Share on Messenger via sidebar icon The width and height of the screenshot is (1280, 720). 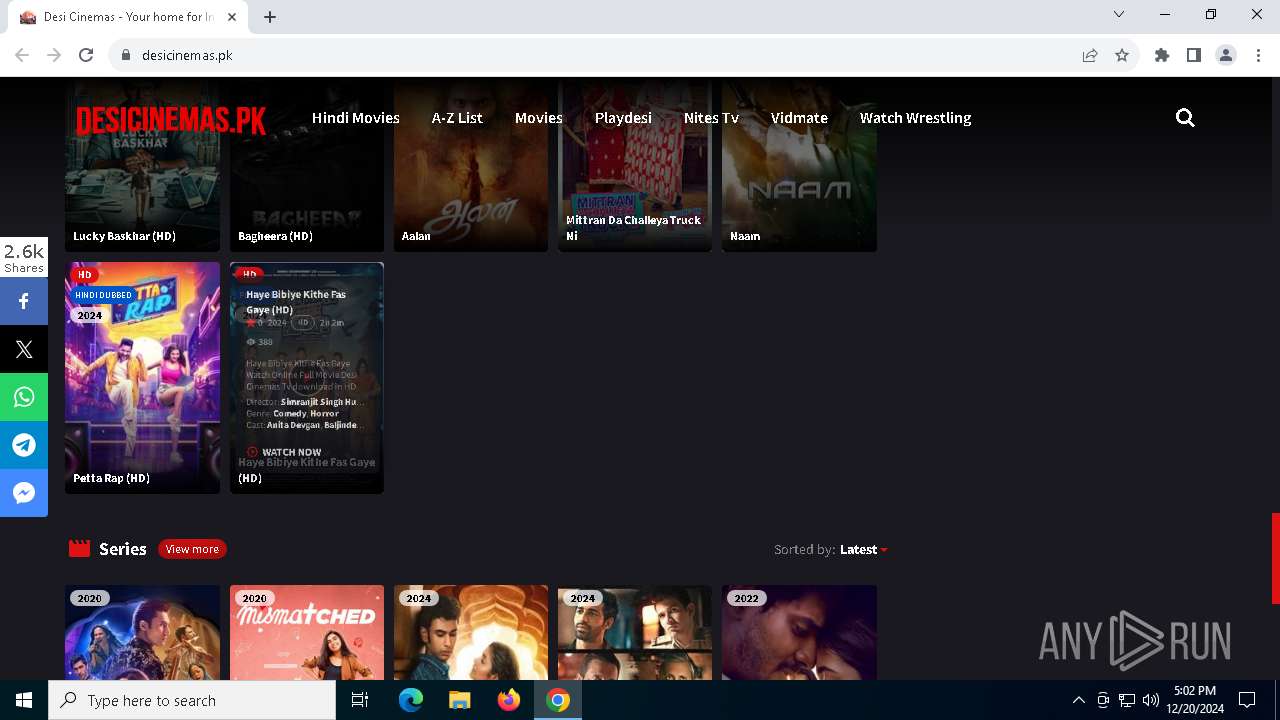(24, 493)
